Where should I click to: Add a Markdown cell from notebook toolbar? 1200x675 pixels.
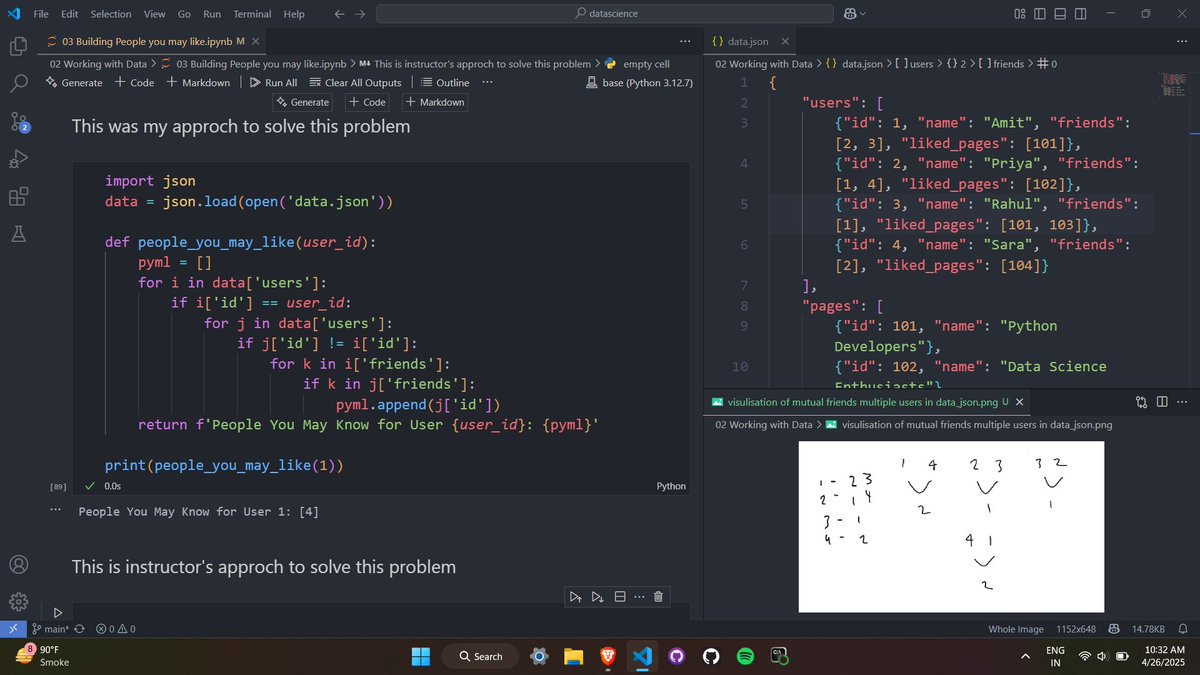click(199, 83)
